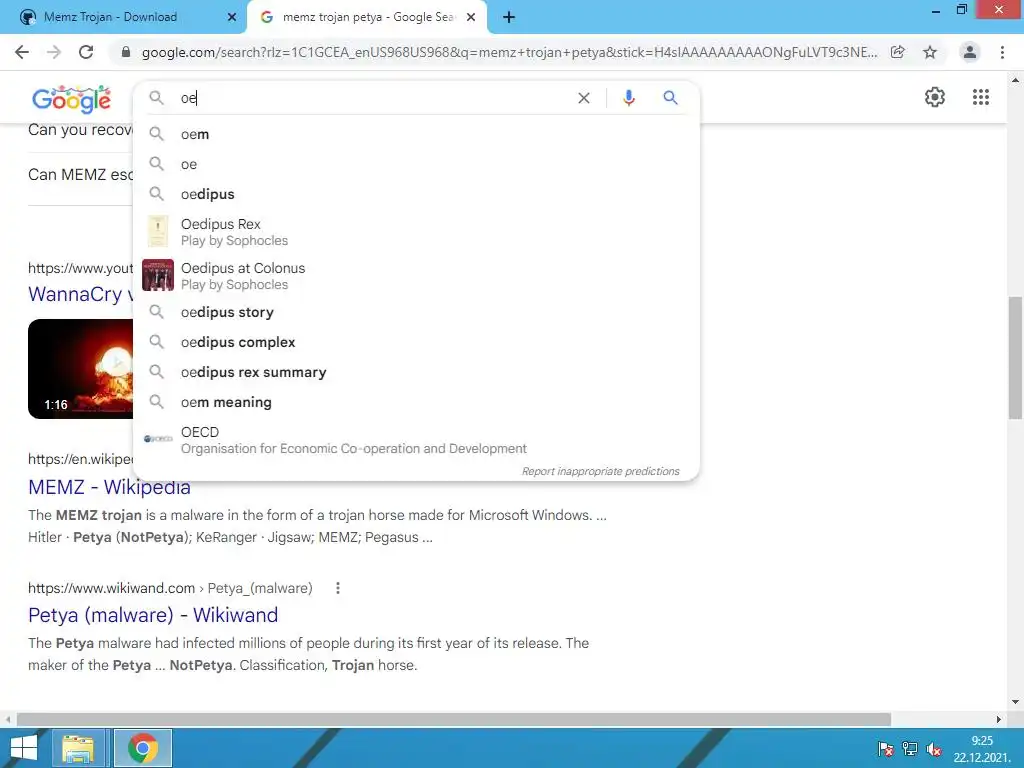Select the 'oedipus' suggestion
Screen dimensions: 1024x768
416,194
